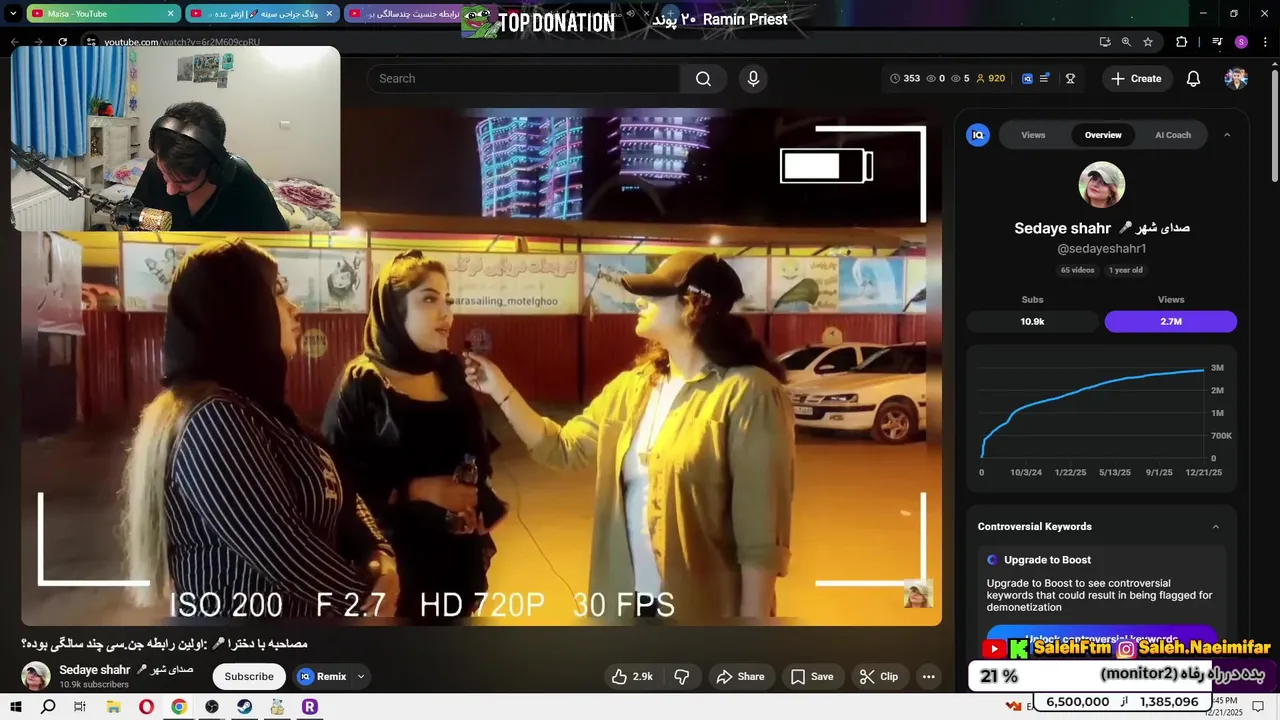Open the more actions three-dot menu
This screenshot has height=720, width=1280.
[x=928, y=677]
